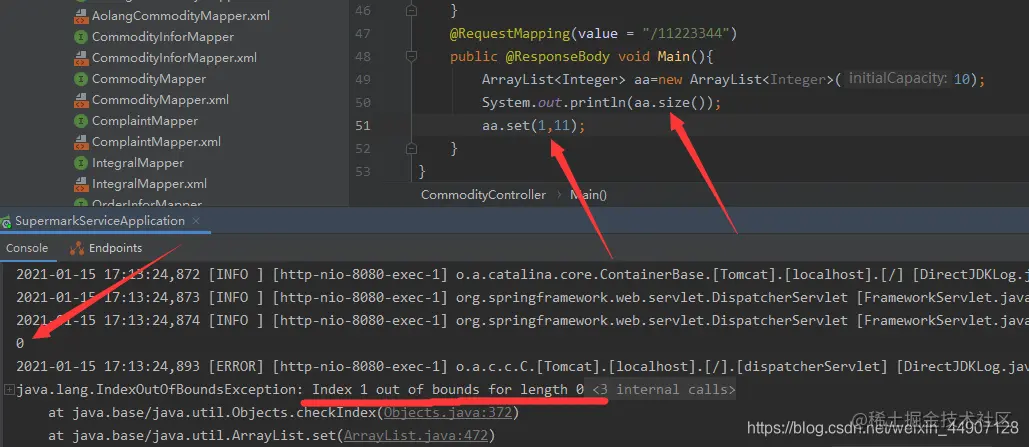This screenshot has height=447, width=1029.
Task: Click System.out.println(aa.size()) line
Action: click(x=601, y=102)
